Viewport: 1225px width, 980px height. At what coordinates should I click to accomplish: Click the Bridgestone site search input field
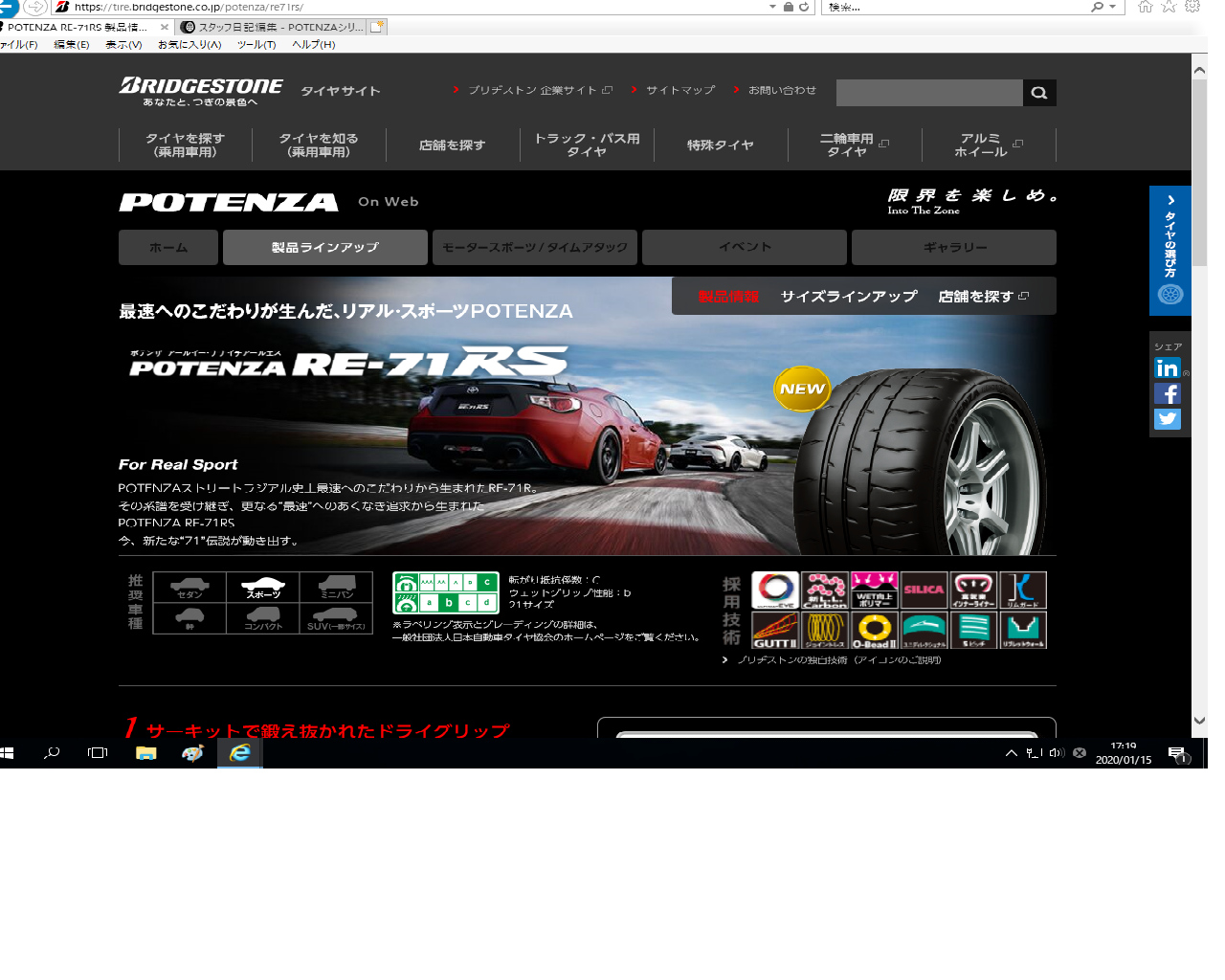(x=928, y=93)
